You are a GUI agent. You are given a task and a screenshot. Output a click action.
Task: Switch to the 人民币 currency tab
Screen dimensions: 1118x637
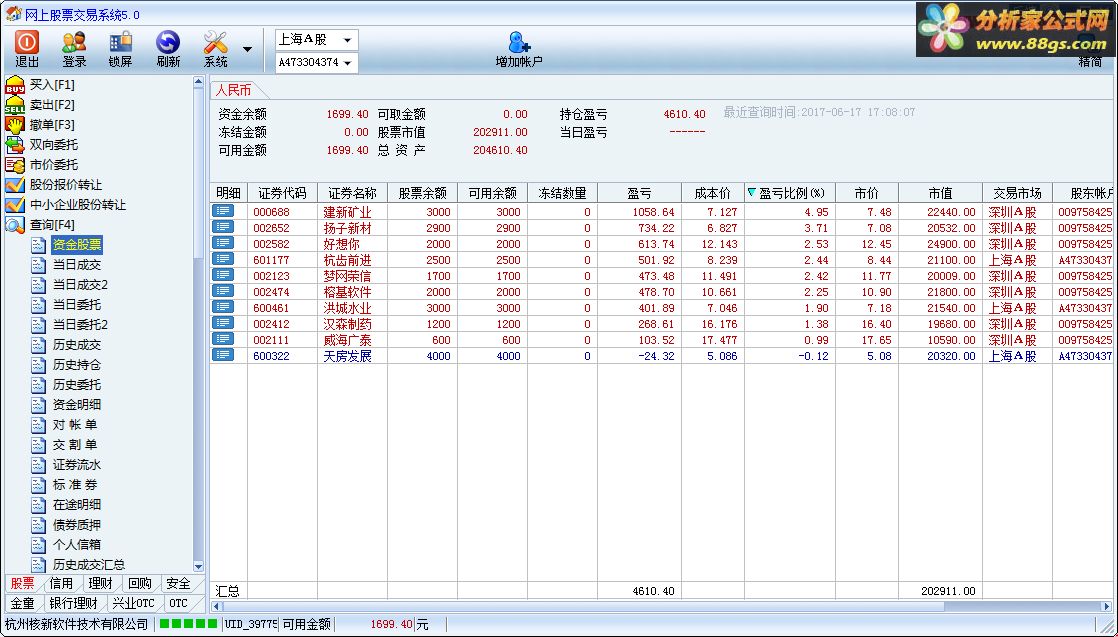[234, 91]
